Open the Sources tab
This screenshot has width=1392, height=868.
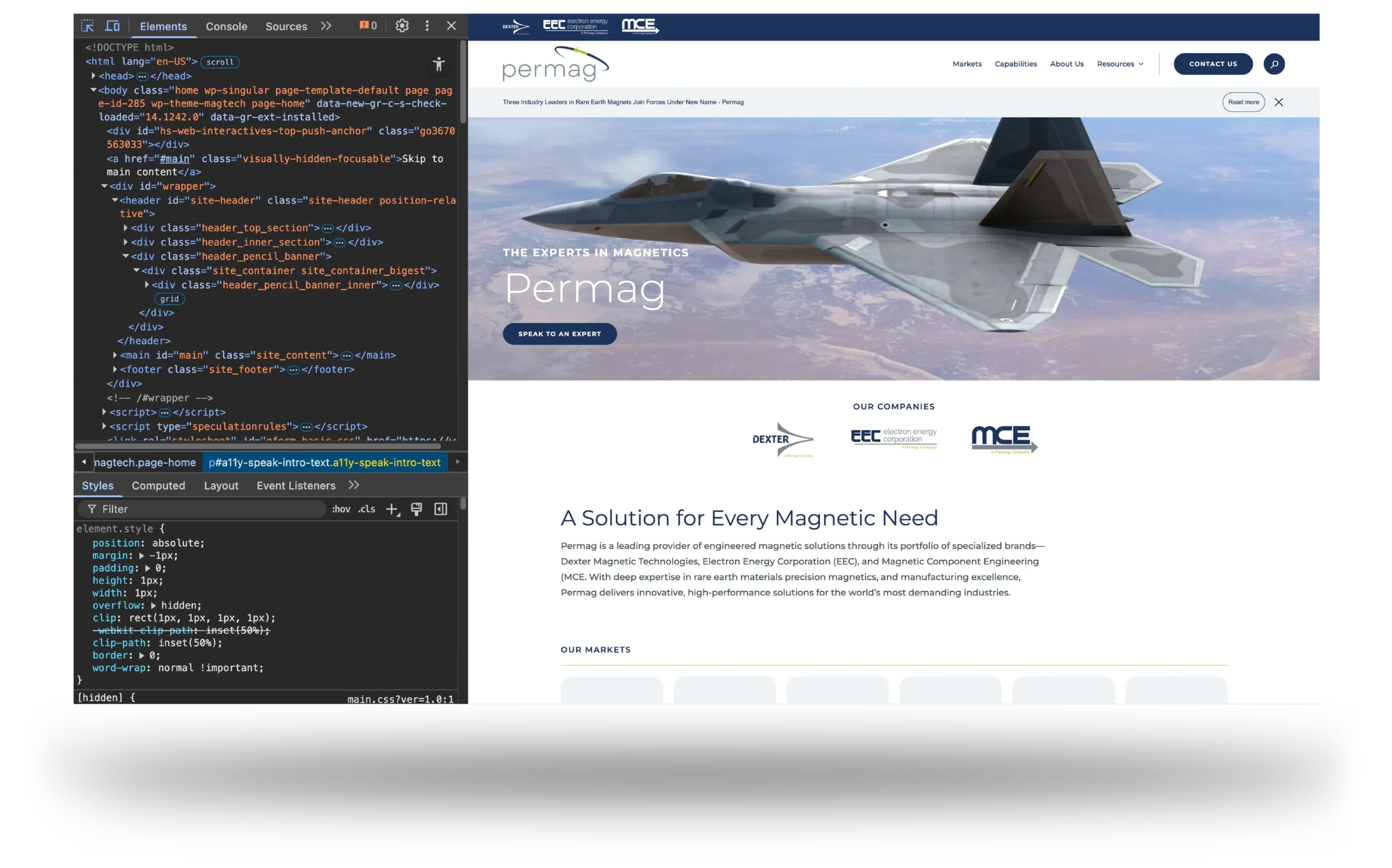(x=286, y=27)
